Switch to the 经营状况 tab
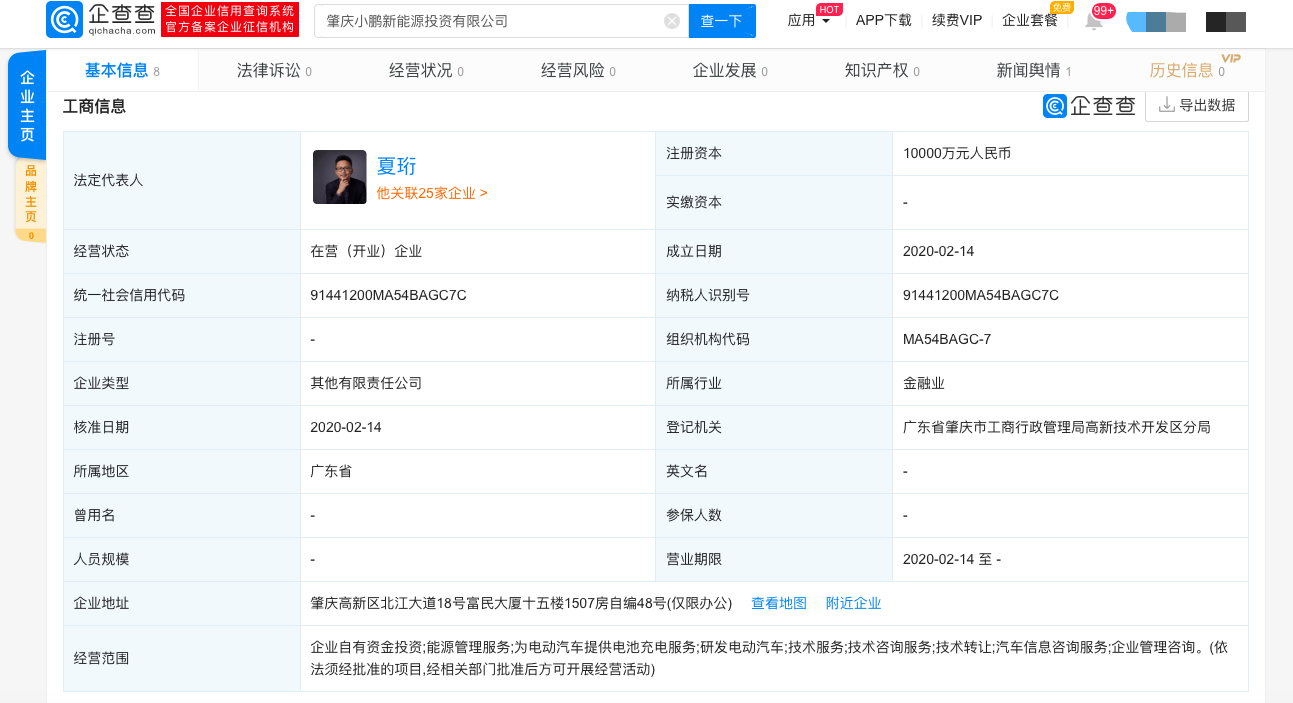 click(426, 70)
